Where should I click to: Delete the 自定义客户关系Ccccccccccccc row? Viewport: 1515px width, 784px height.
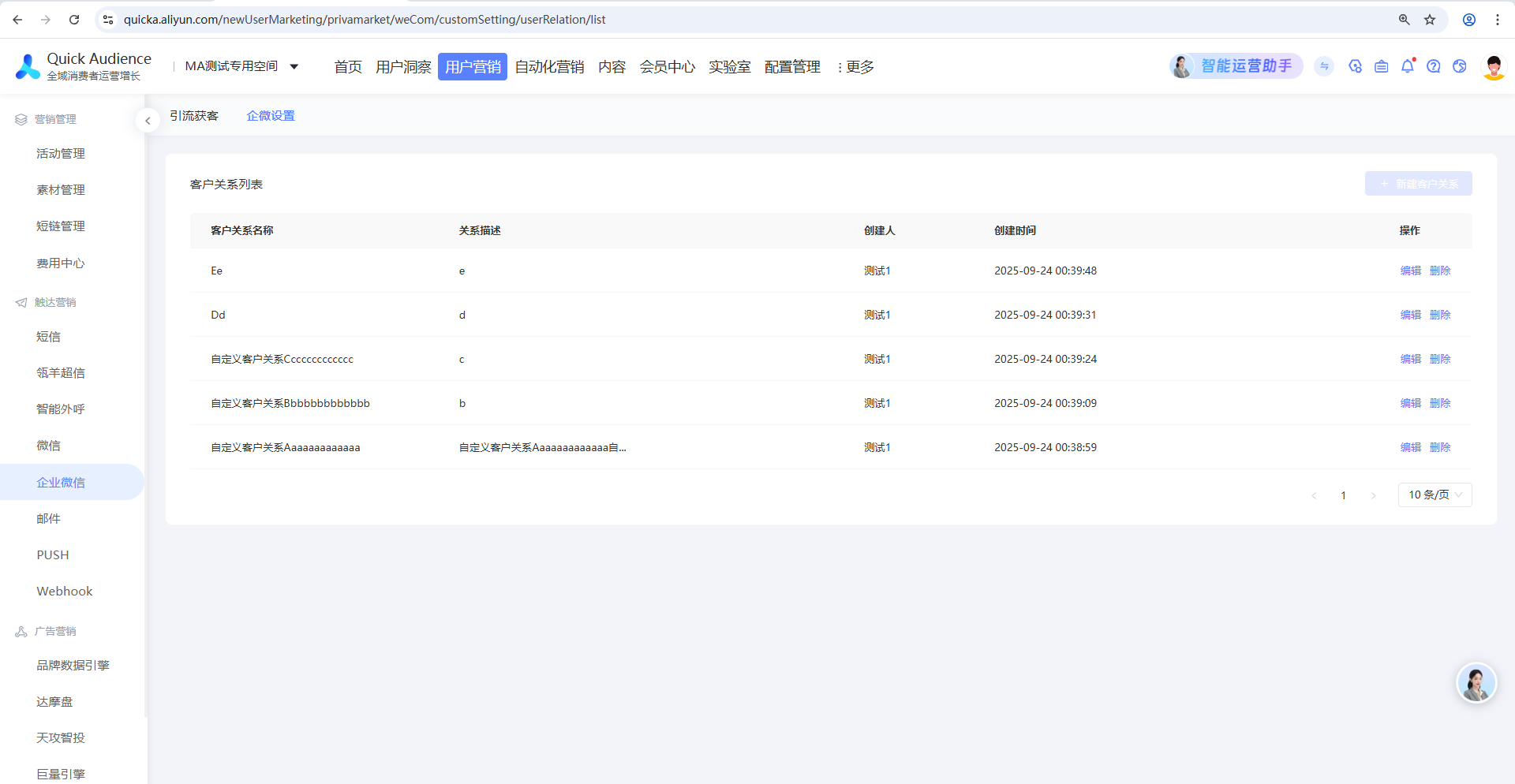coord(1440,359)
